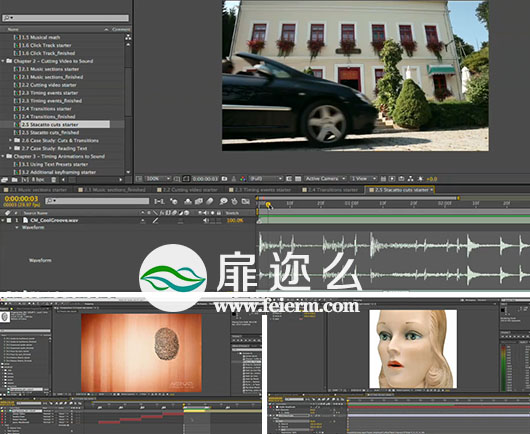
Task: Toggle mask and shape path visibility
Action: point(186,179)
